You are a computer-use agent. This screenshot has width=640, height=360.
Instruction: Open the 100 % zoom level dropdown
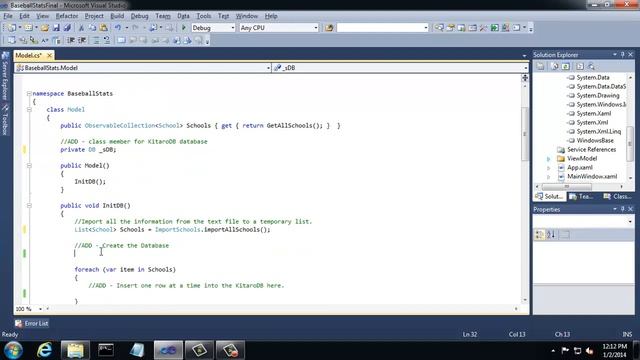click(x=40, y=309)
